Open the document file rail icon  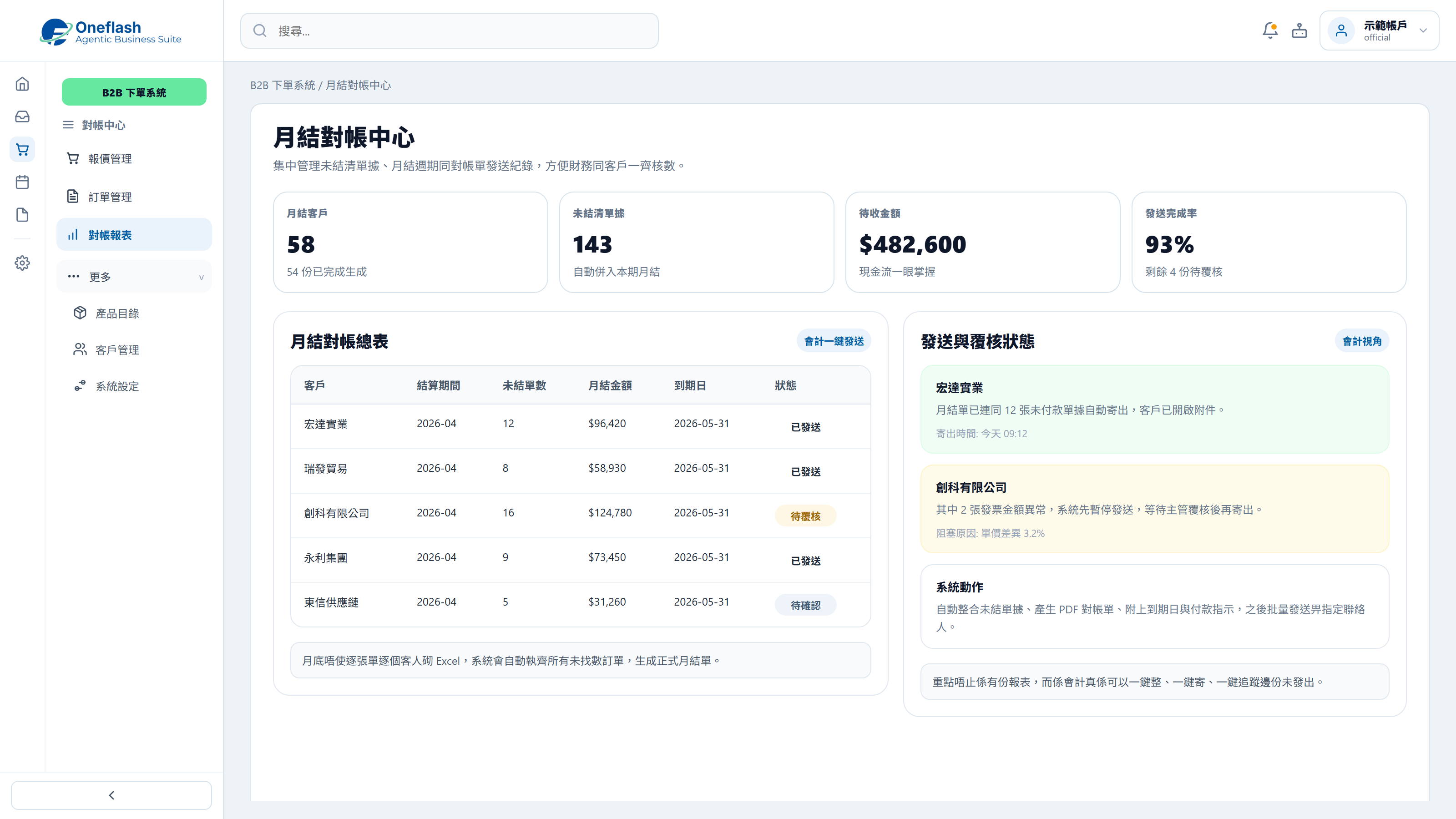click(22, 215)
